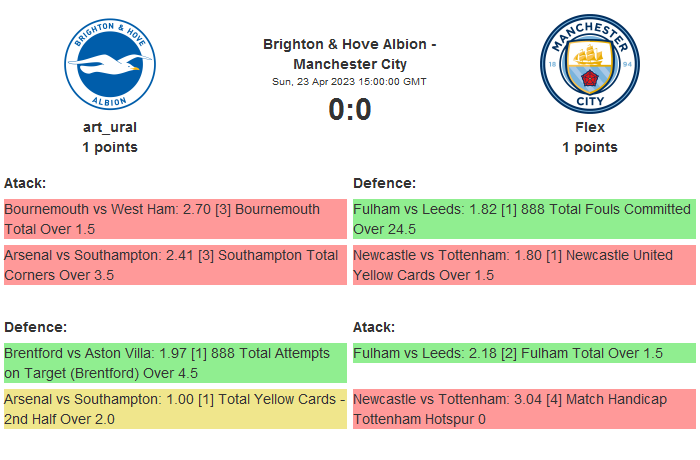The height and width of the screenshot is (460, 700).
Task: Click the Brighton & Hove Albion crest
Action: (x=110, y=65)
